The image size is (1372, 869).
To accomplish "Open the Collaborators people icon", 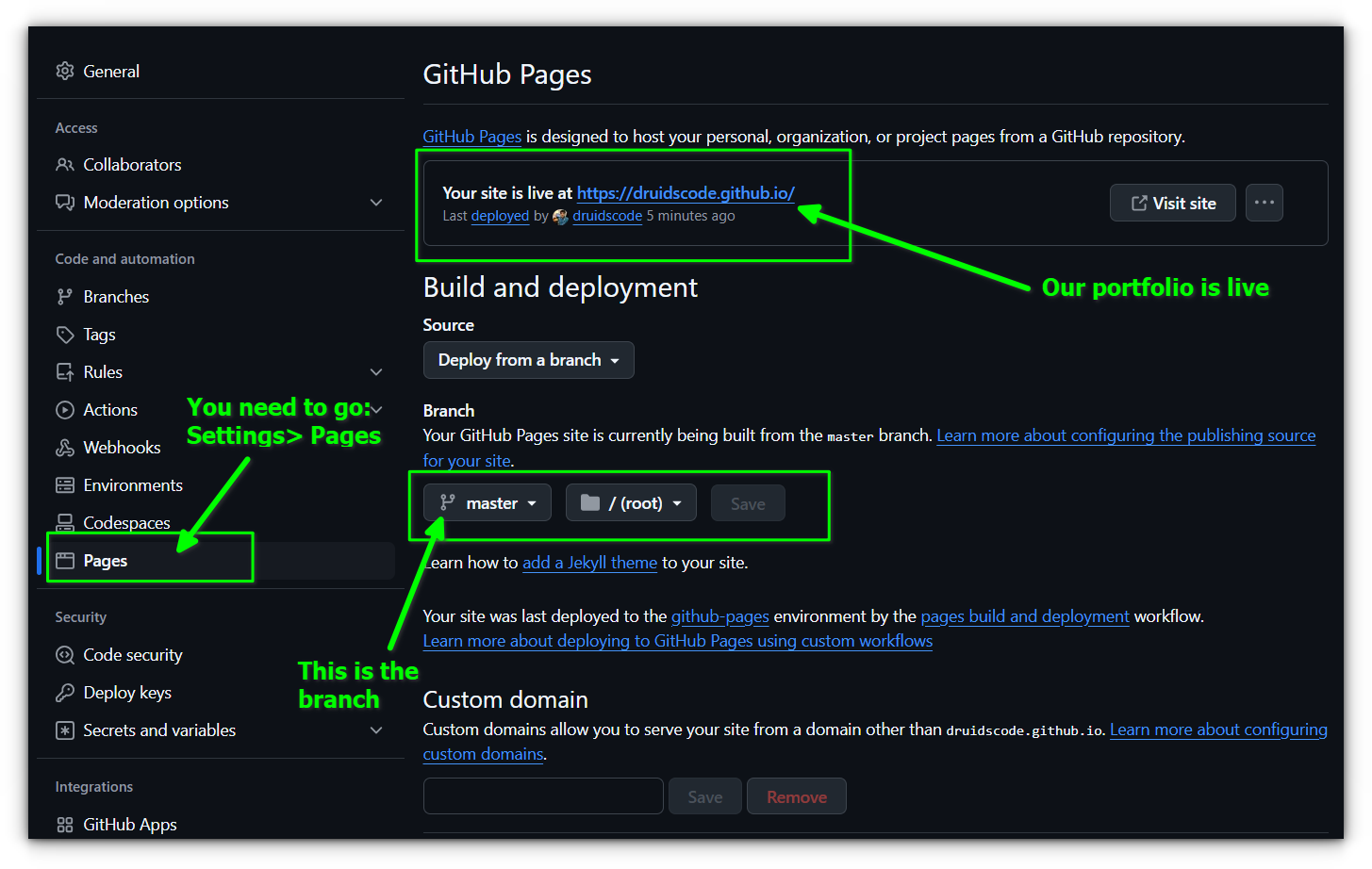I will 65,165.
